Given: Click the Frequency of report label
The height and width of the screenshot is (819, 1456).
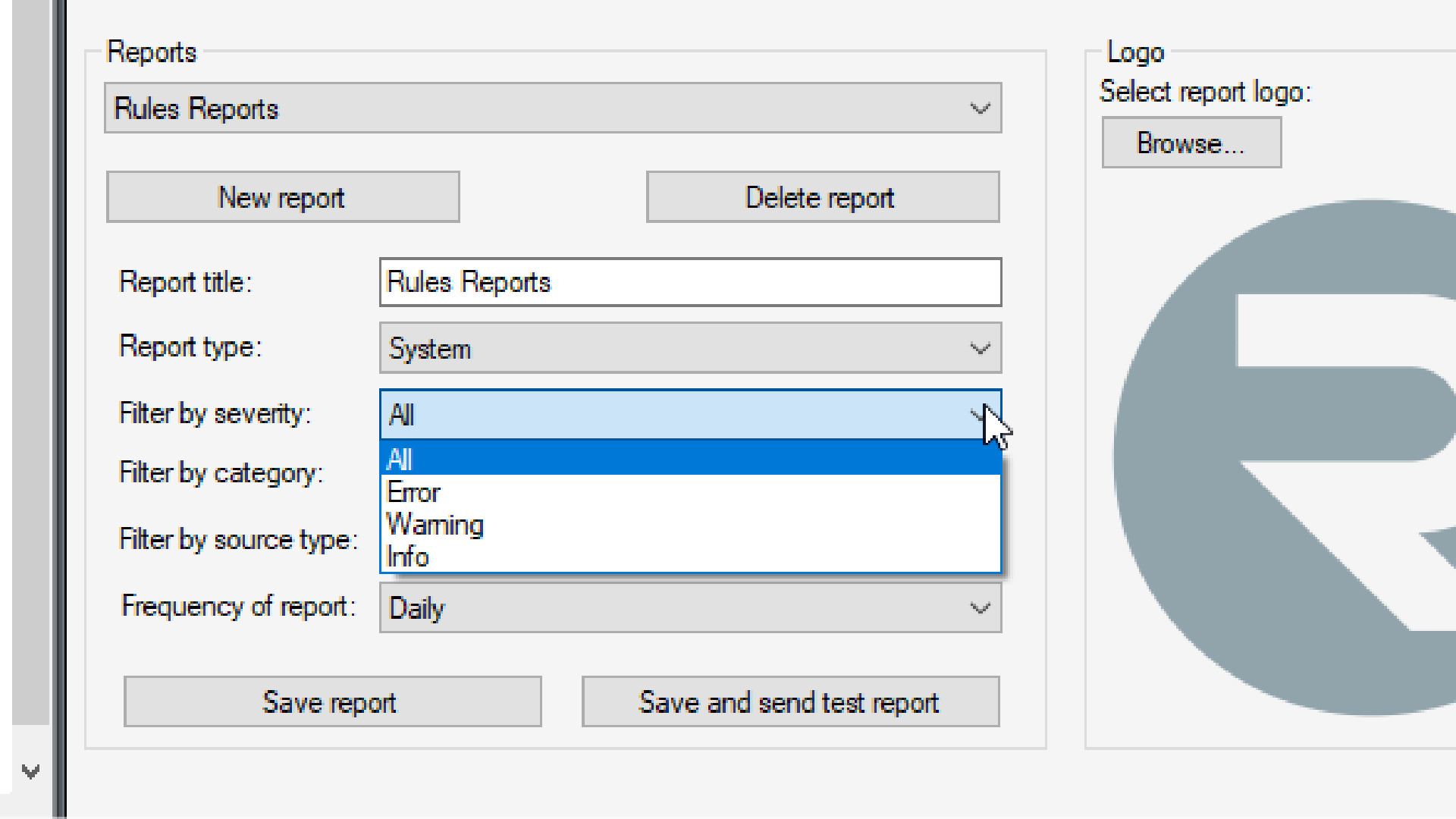Looking at the screenshot, I should [x=238, y=606].
